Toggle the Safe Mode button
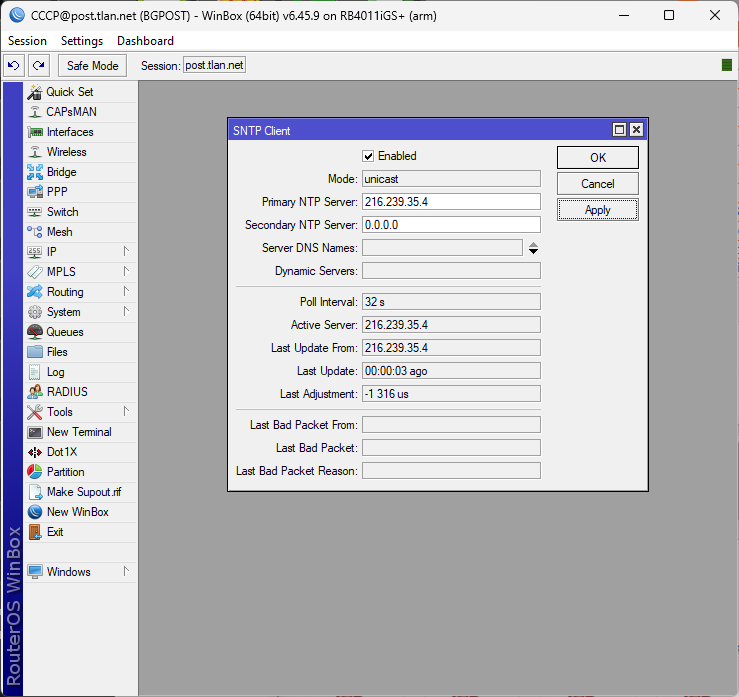Viewport: 739px width, 697px height. 92,65
